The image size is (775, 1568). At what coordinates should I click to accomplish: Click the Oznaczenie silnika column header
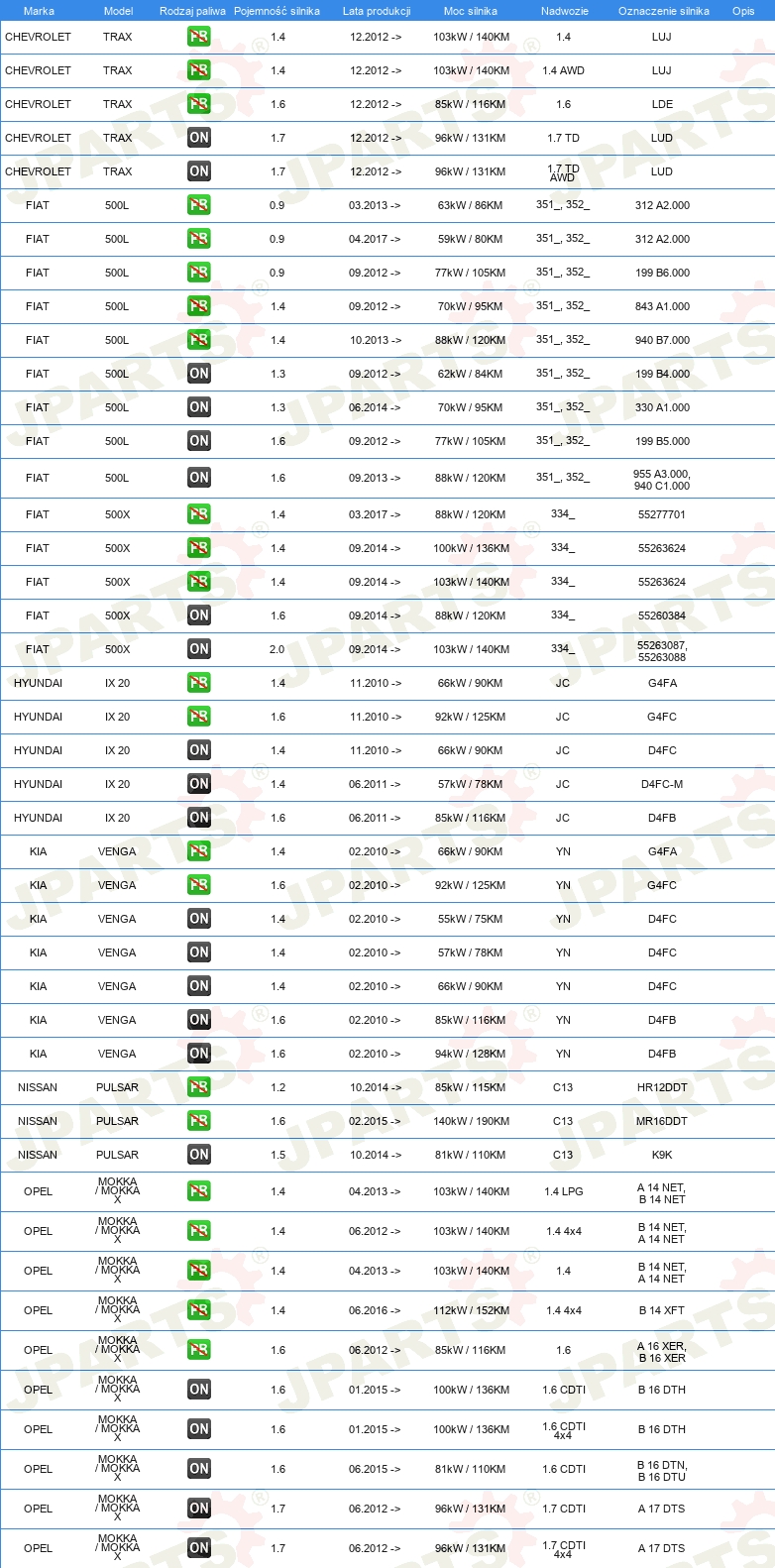click(664, 11)
